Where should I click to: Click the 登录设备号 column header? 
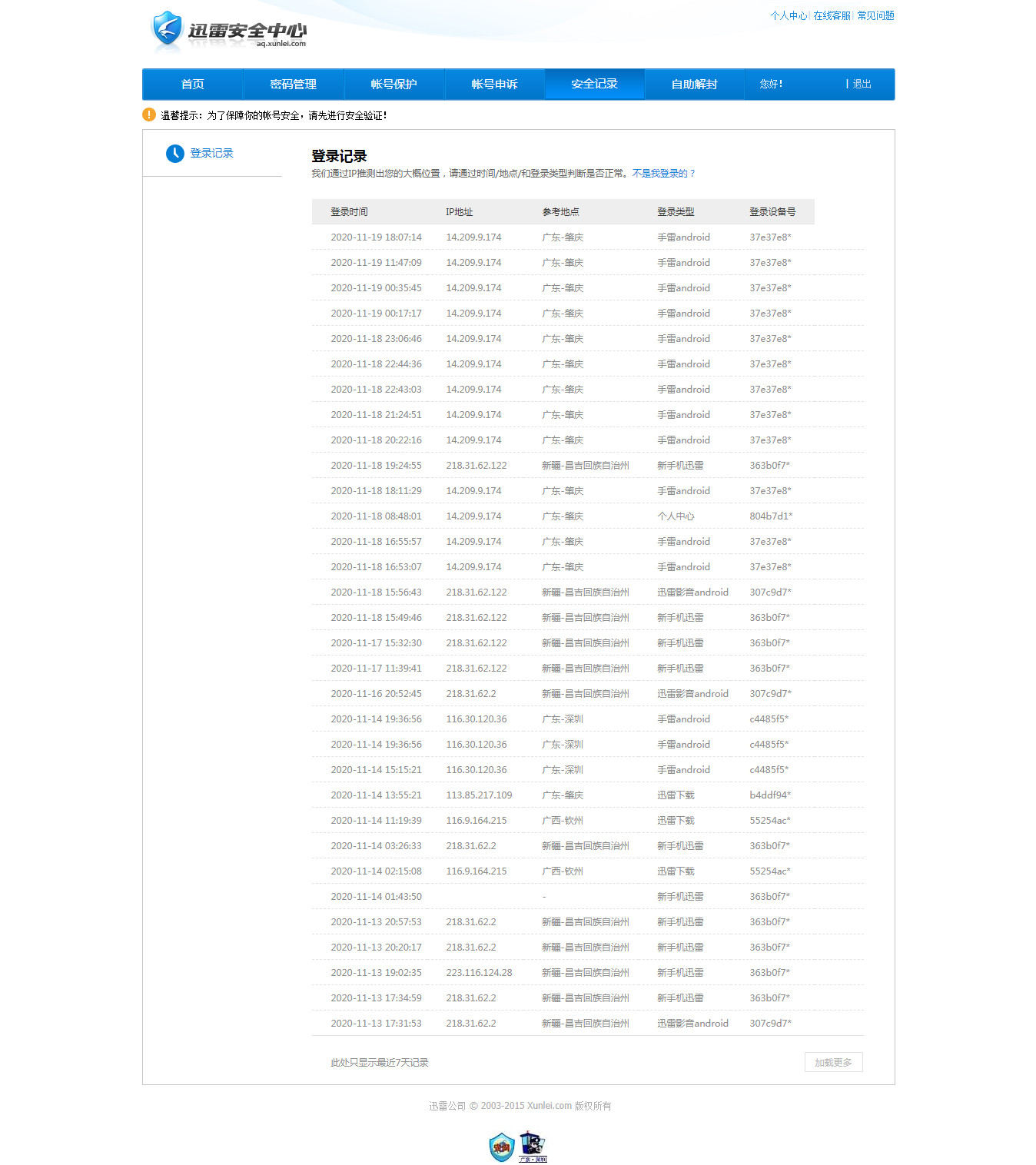772,212
